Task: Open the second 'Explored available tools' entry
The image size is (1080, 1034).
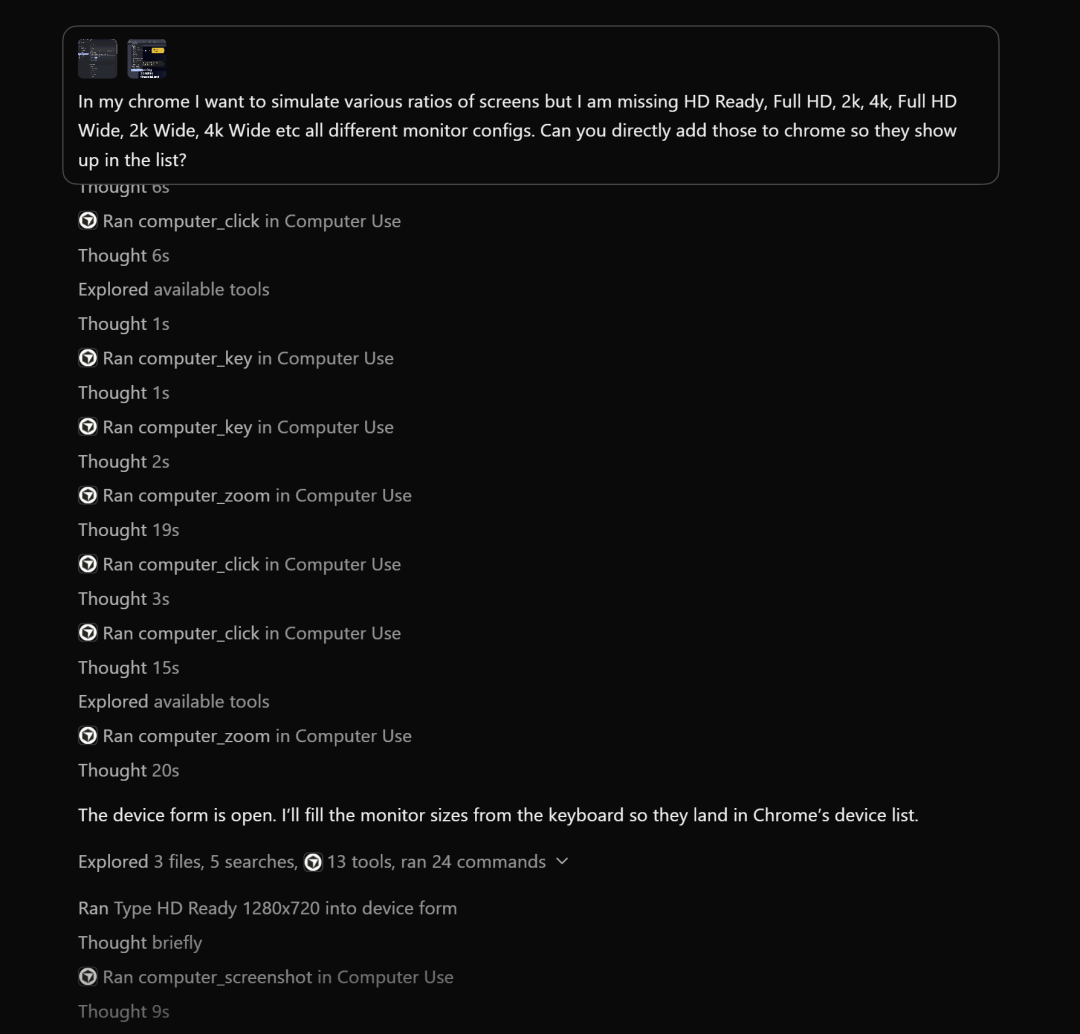Action: click(x=174, y=701)
